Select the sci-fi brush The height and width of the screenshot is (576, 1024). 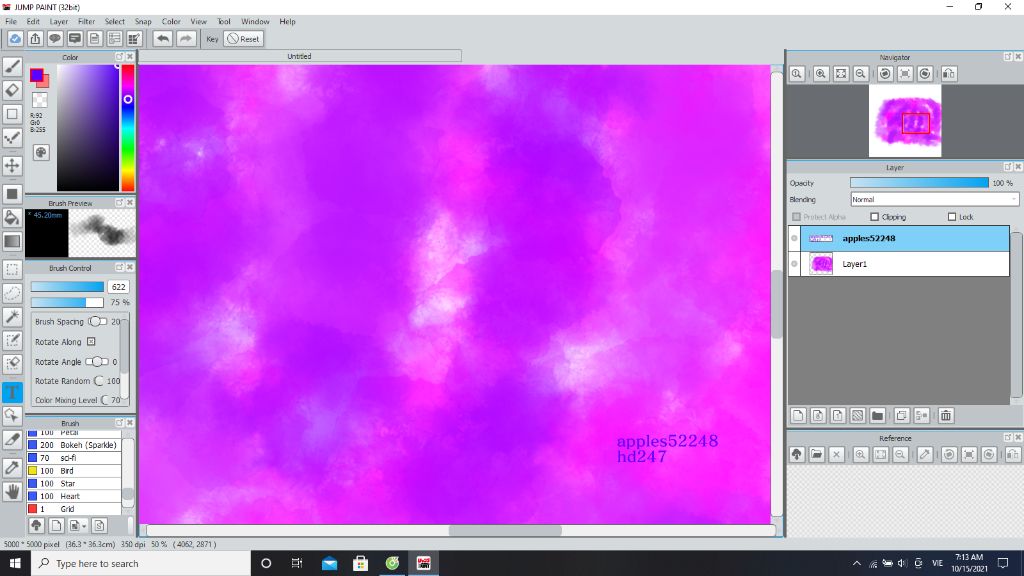[74, 458]
